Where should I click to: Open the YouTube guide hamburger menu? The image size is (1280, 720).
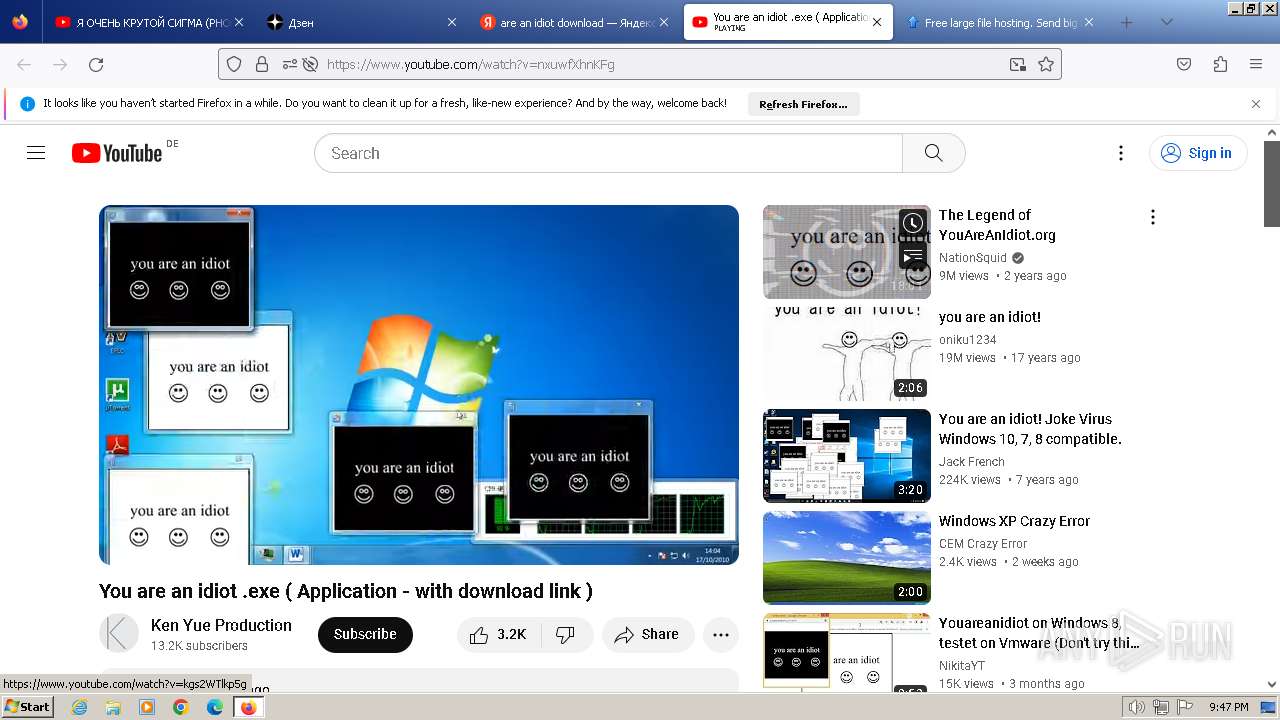(x=36, y=153)
